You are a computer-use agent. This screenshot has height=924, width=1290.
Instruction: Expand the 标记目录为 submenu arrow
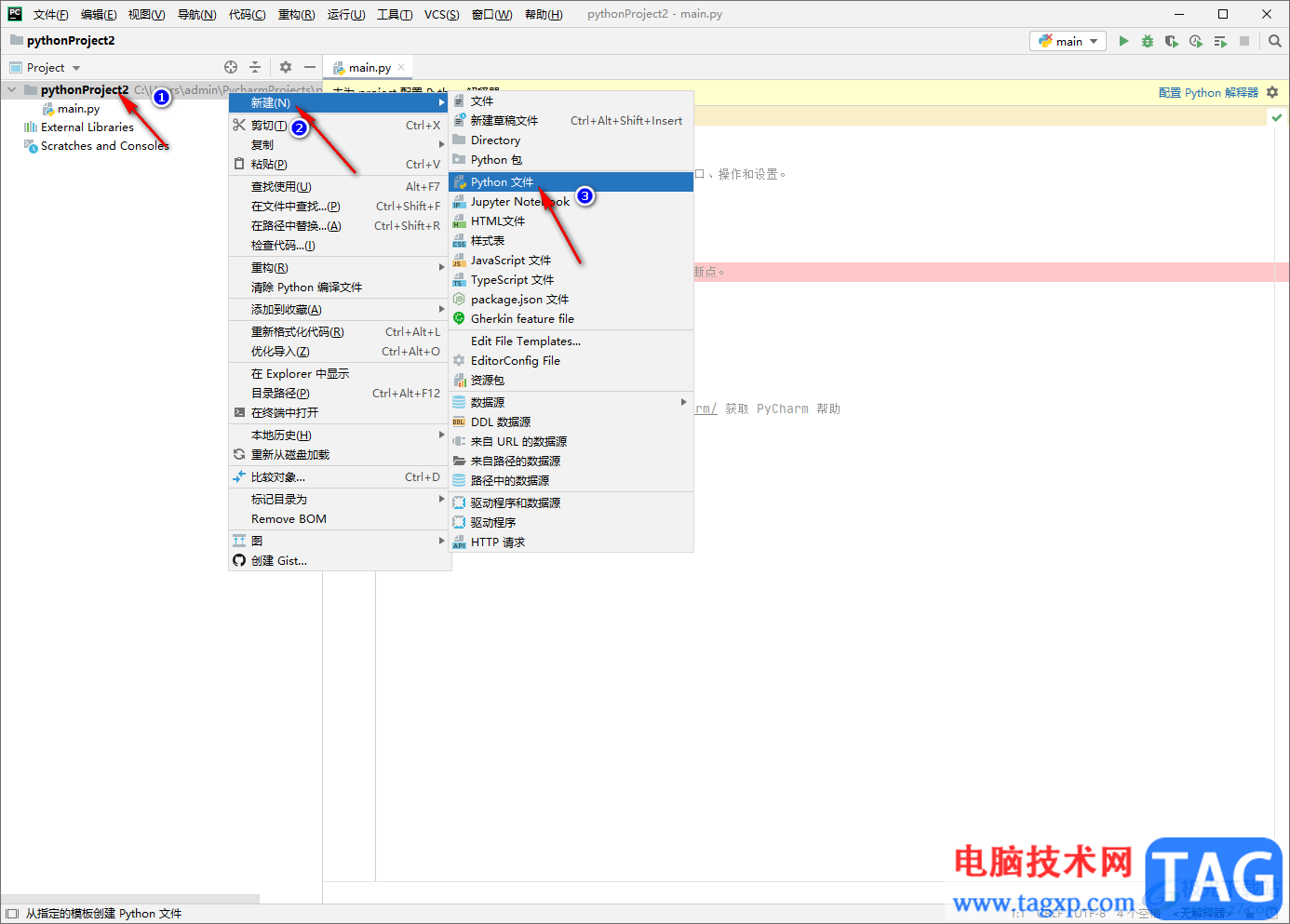tap(441, 500)
